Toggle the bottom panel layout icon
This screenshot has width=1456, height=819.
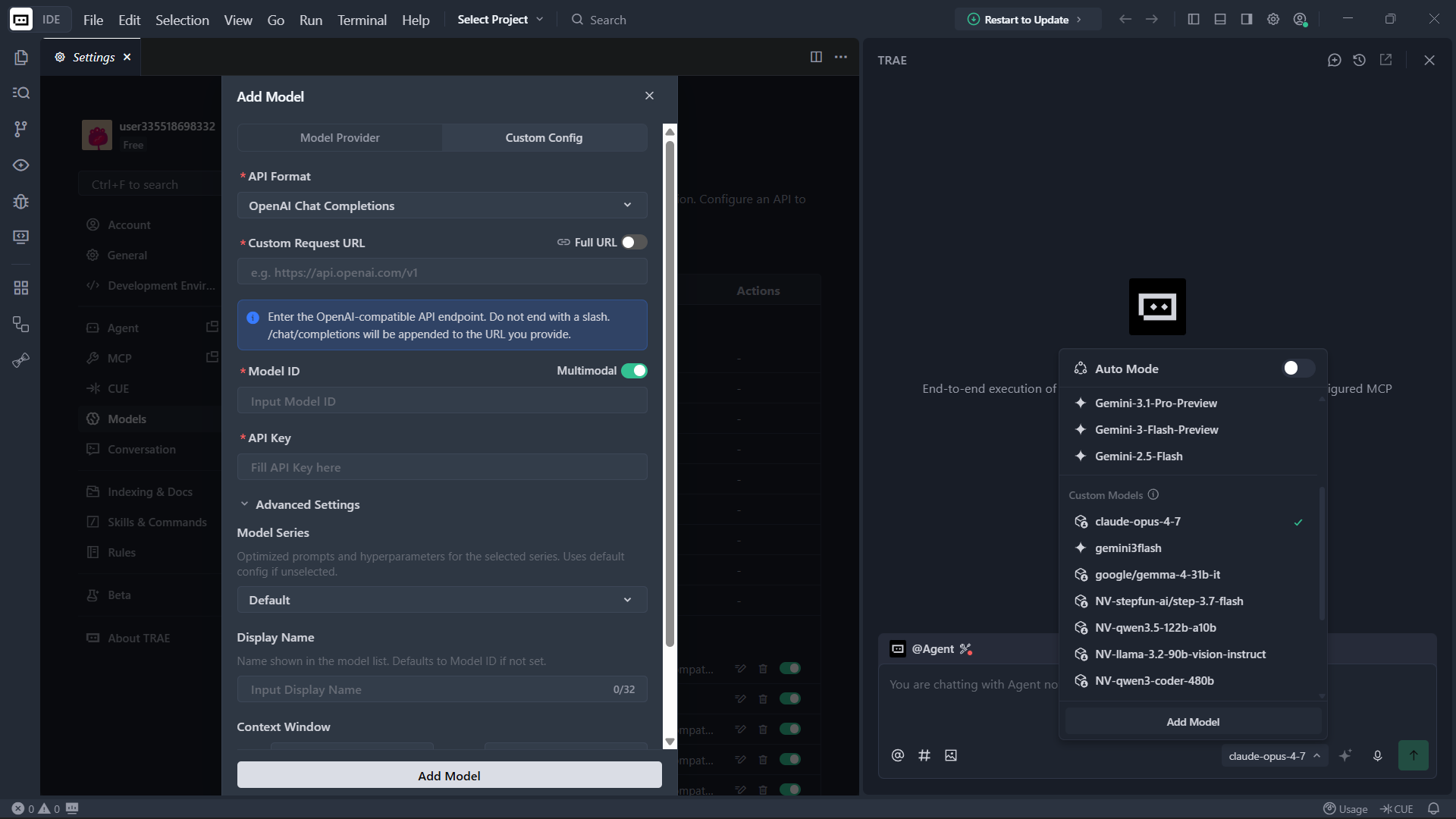pos(1220,20)
